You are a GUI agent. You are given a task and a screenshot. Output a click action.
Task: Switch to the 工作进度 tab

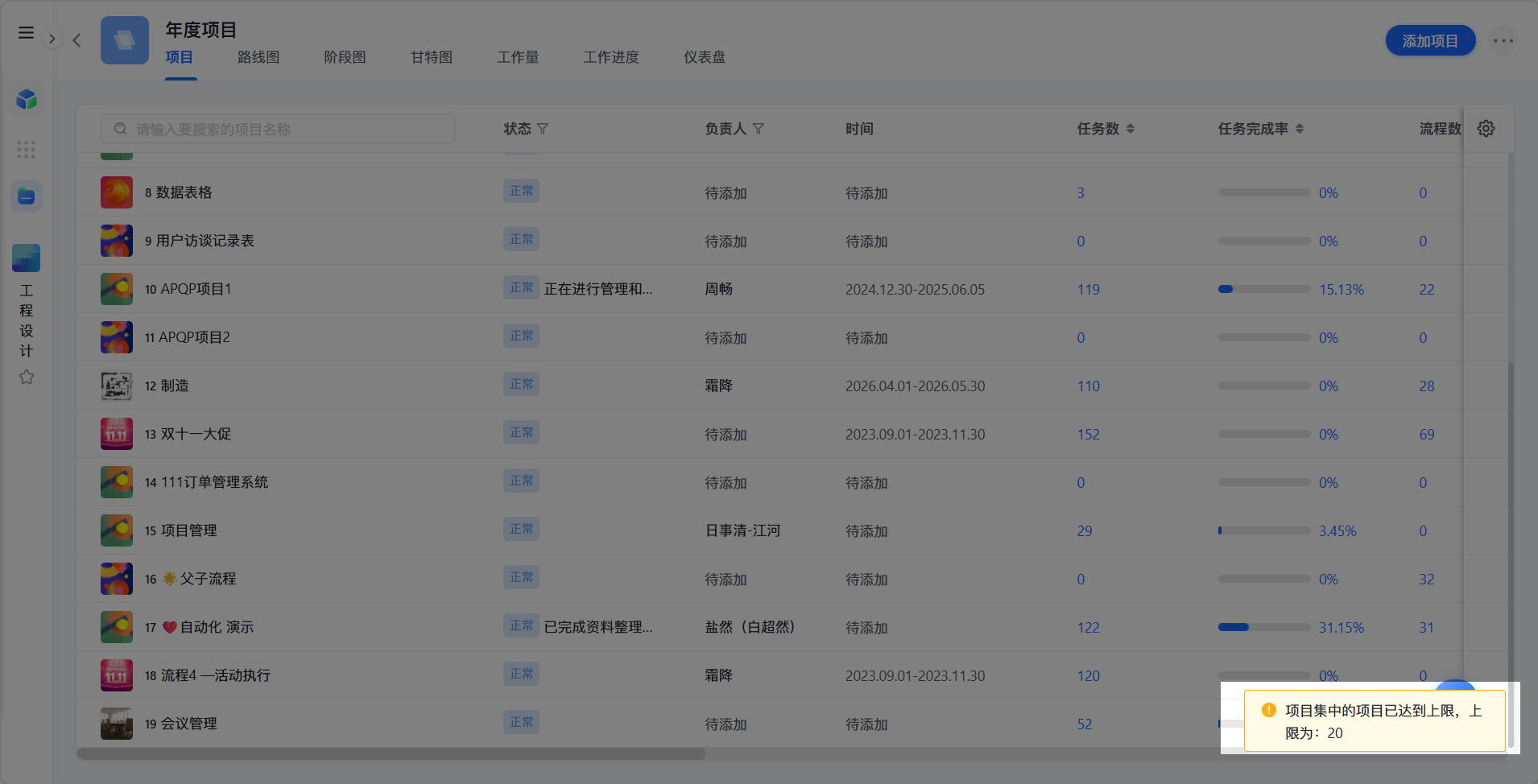pos(611,57)
